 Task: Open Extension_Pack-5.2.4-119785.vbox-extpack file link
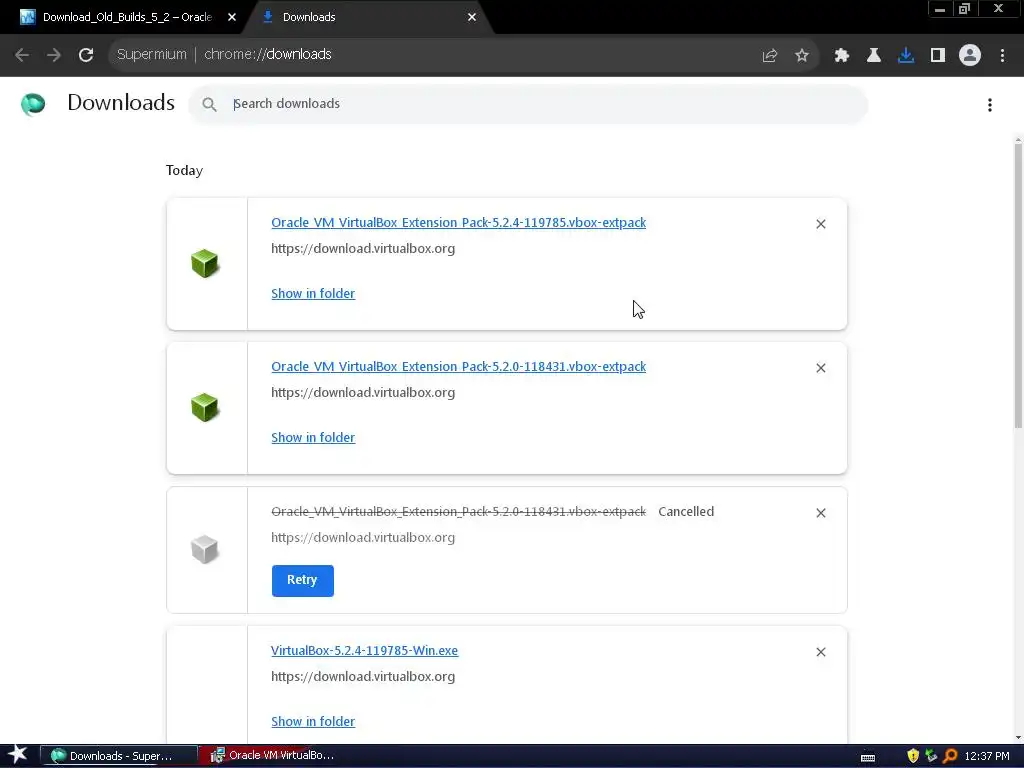pyautogui.click(x=458, y=223)
